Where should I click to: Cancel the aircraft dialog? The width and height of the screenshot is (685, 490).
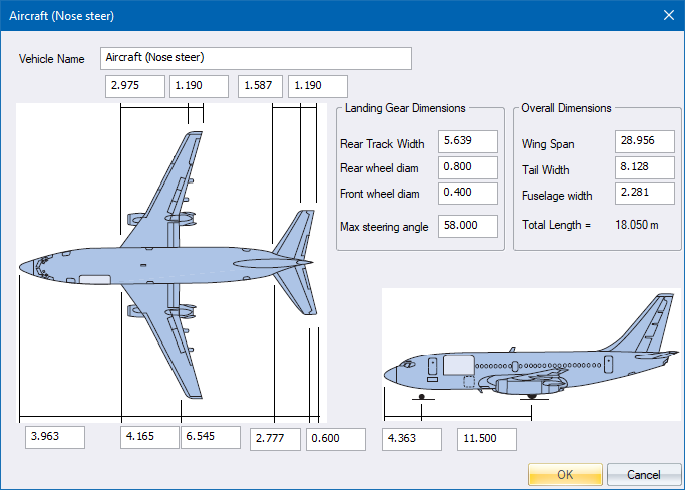click(x=644, y=474)
